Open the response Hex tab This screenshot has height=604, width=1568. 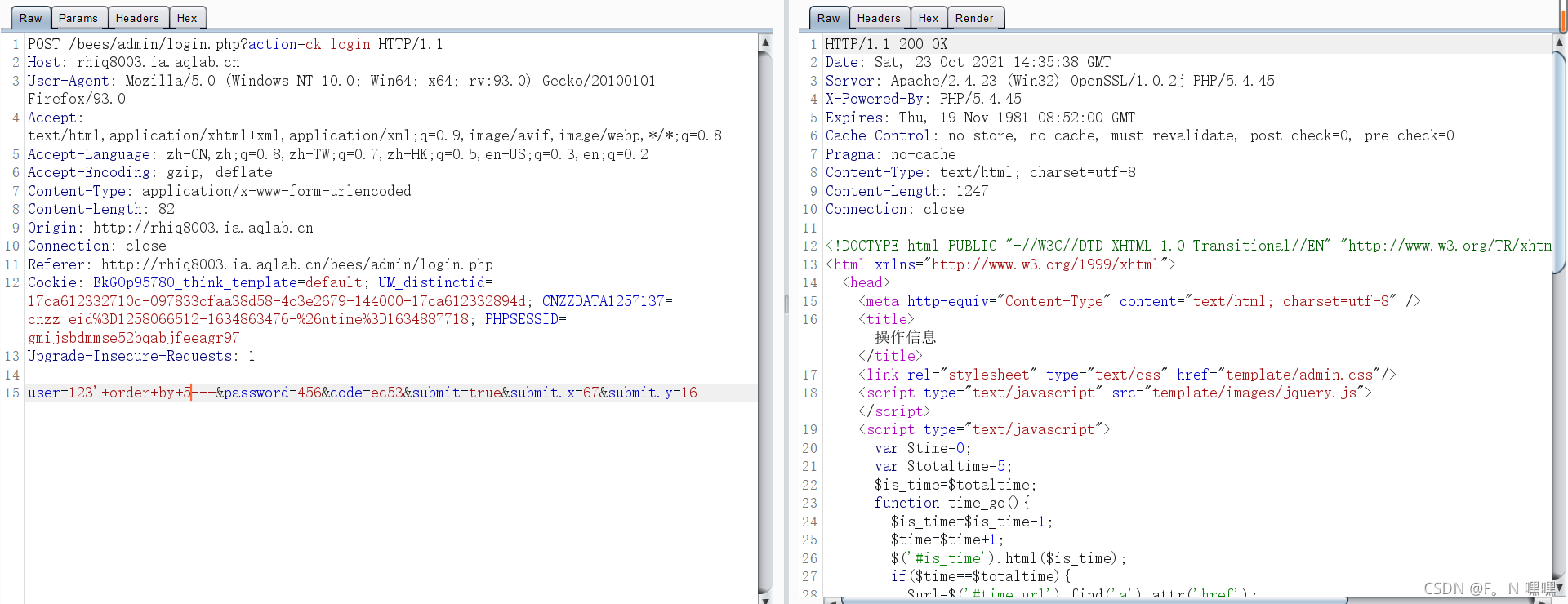point(929,18)
